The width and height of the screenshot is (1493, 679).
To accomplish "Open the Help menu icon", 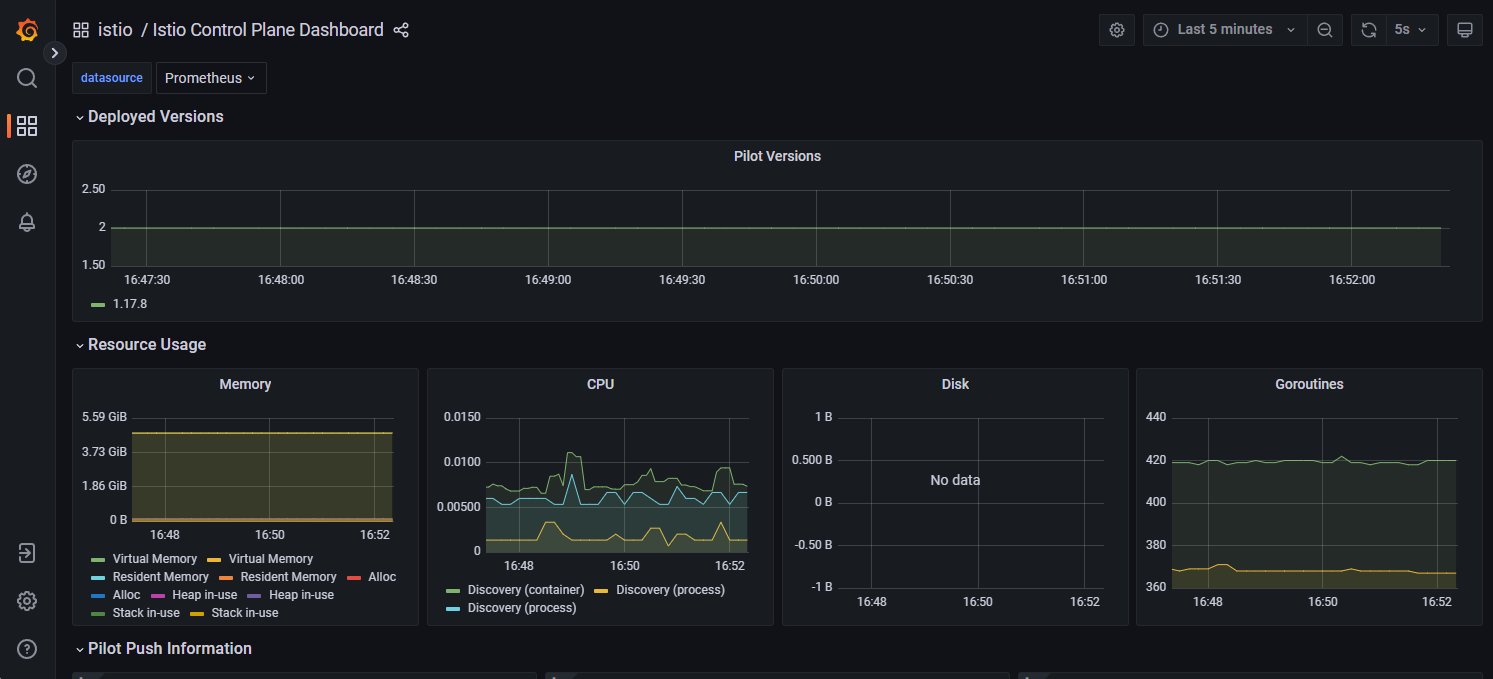I will [x=26, y=649].
